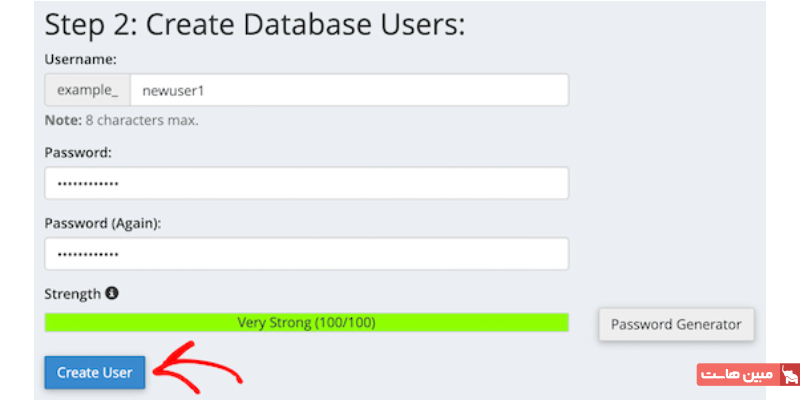The width and height of the screenshot is (800, 400).
Task: Click the example_ username prefix box
Action: [x=87, y=90]
